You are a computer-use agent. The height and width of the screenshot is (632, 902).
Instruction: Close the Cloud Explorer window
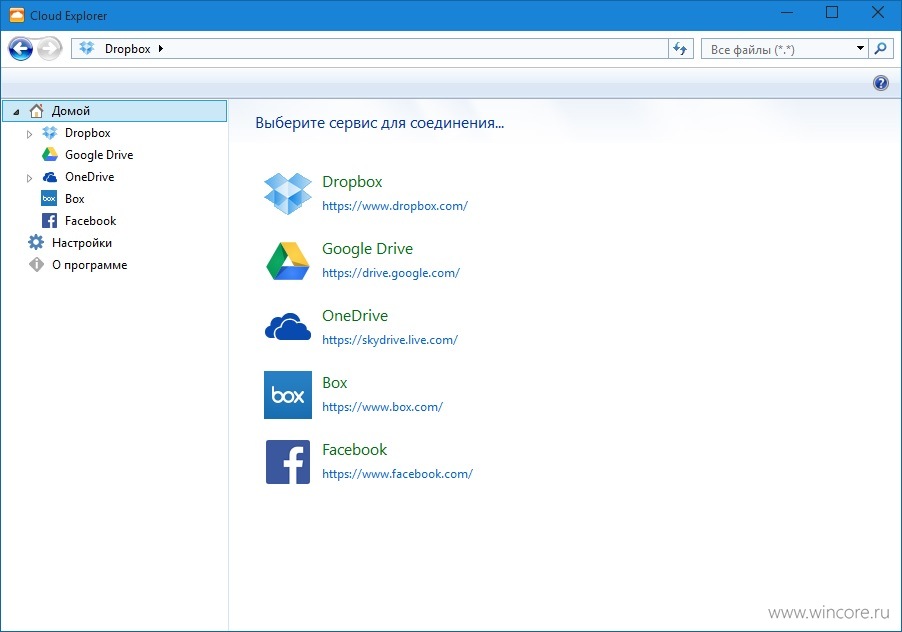tap(877, 13)
